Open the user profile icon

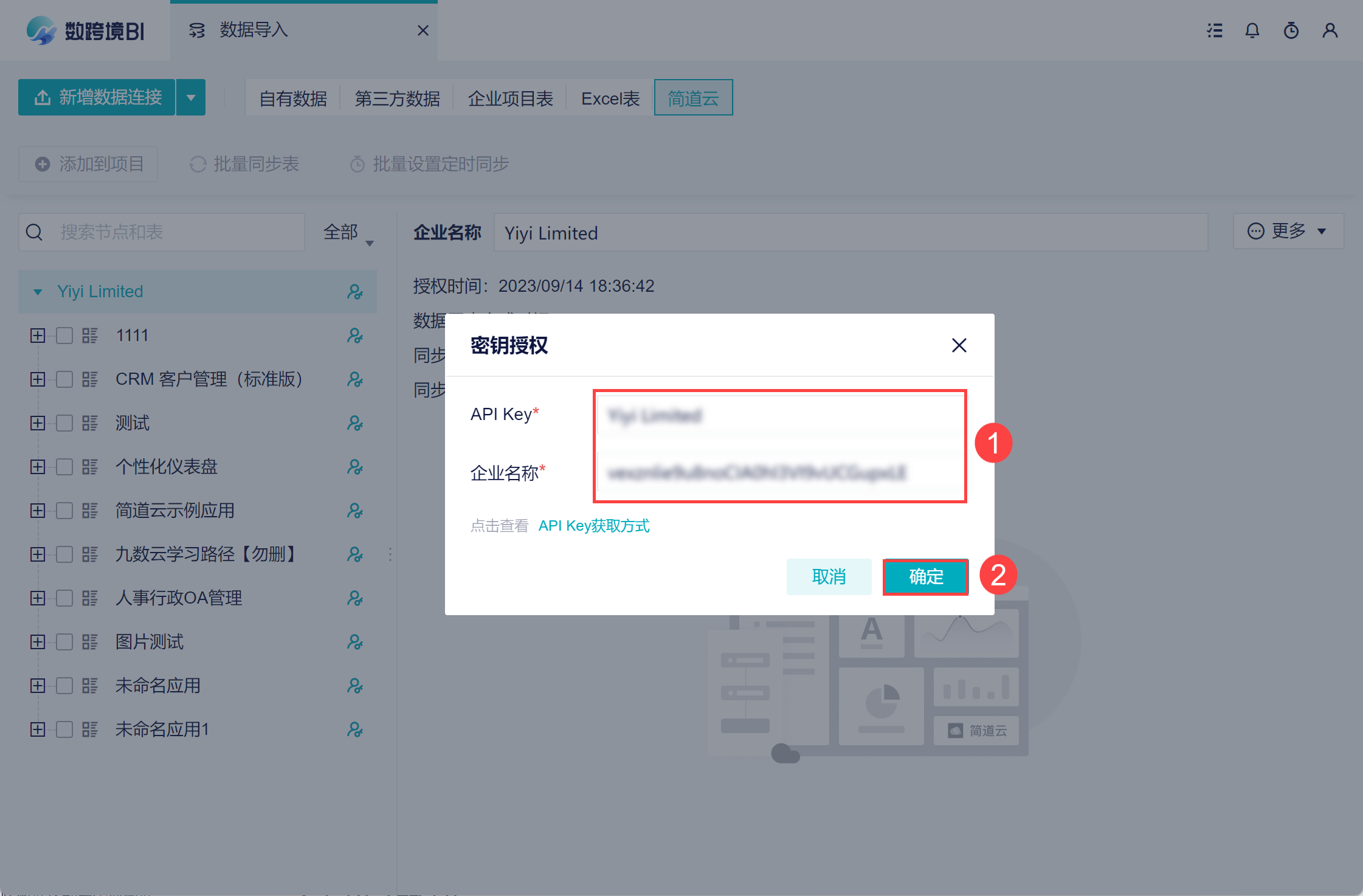[1330, 30]
